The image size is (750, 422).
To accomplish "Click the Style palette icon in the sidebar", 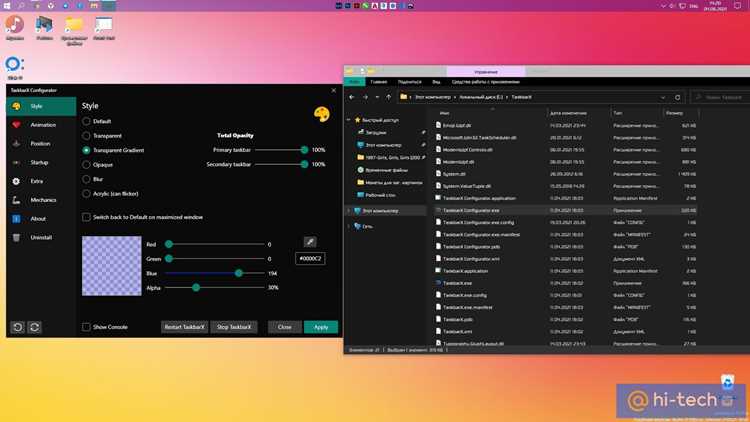I will (16, 106).
